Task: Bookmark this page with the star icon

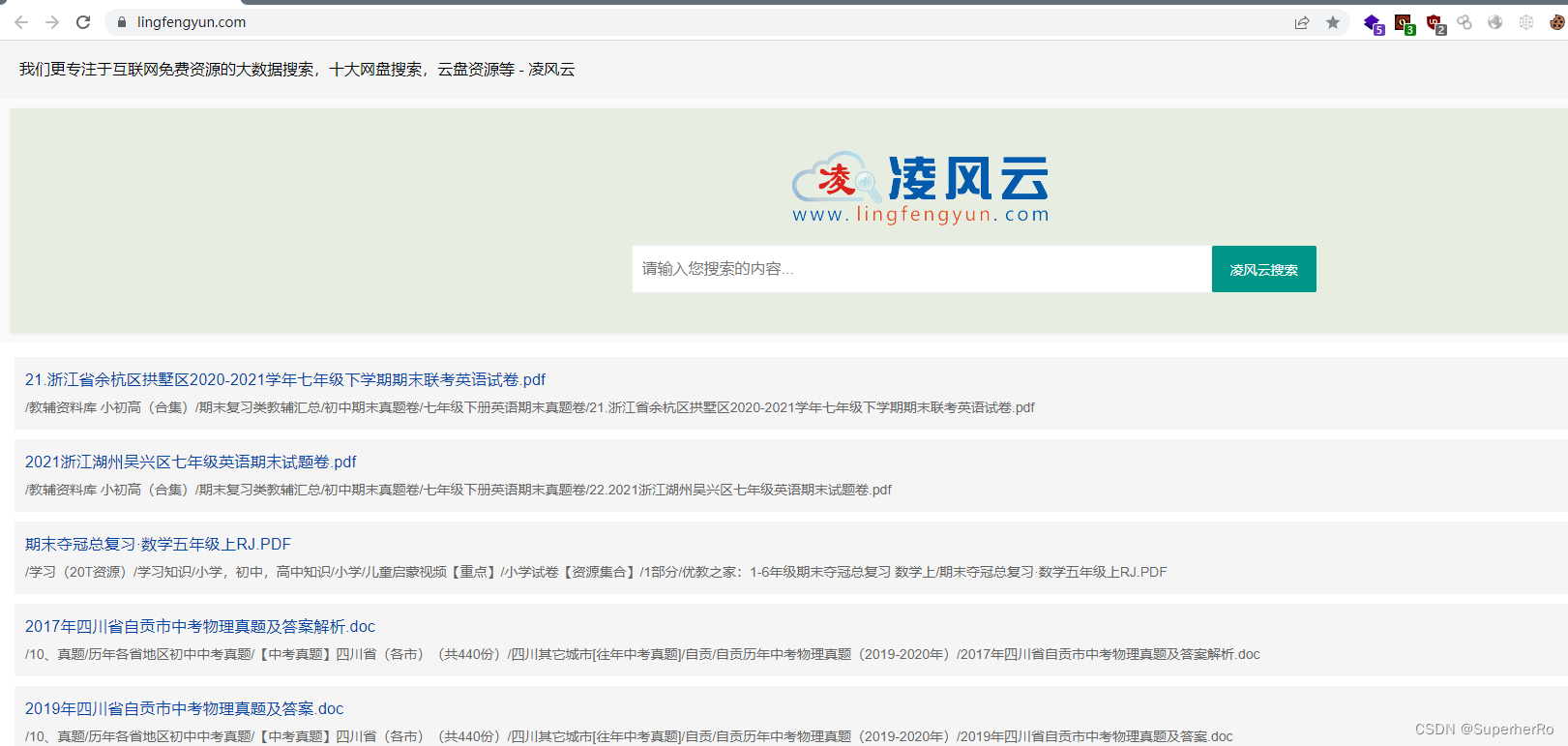Action: (1333, 22)
